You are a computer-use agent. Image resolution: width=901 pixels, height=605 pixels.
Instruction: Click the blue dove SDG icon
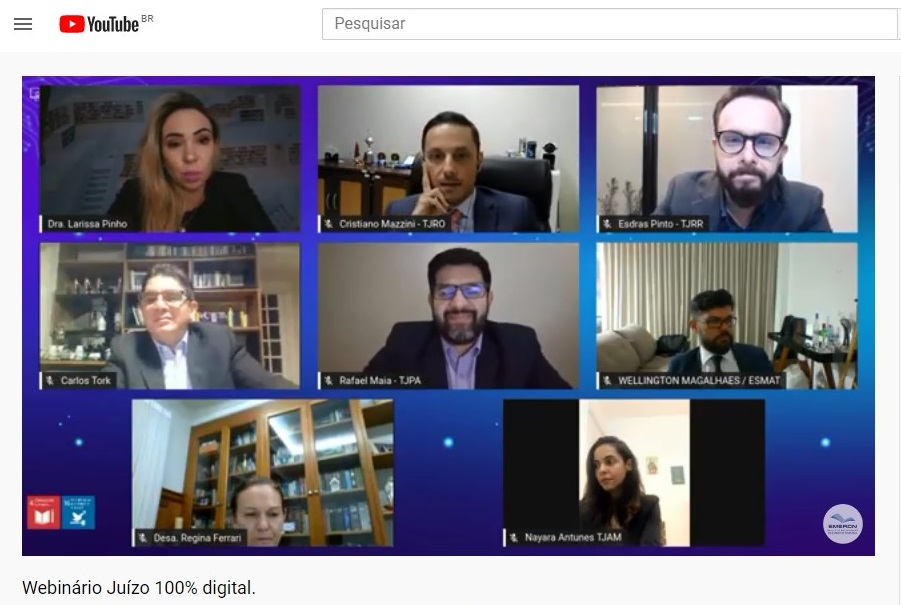pyautogui.click(x=78, y=512)
